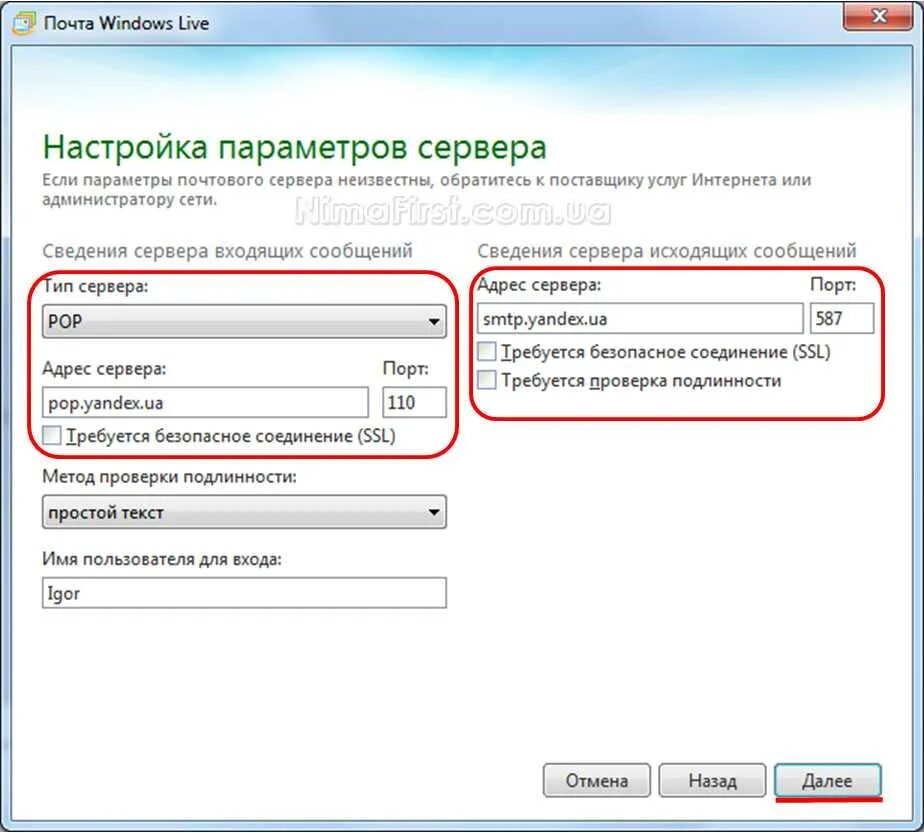
Task: Enable SSL for the incoming server
Action: (x=52, y=436)
